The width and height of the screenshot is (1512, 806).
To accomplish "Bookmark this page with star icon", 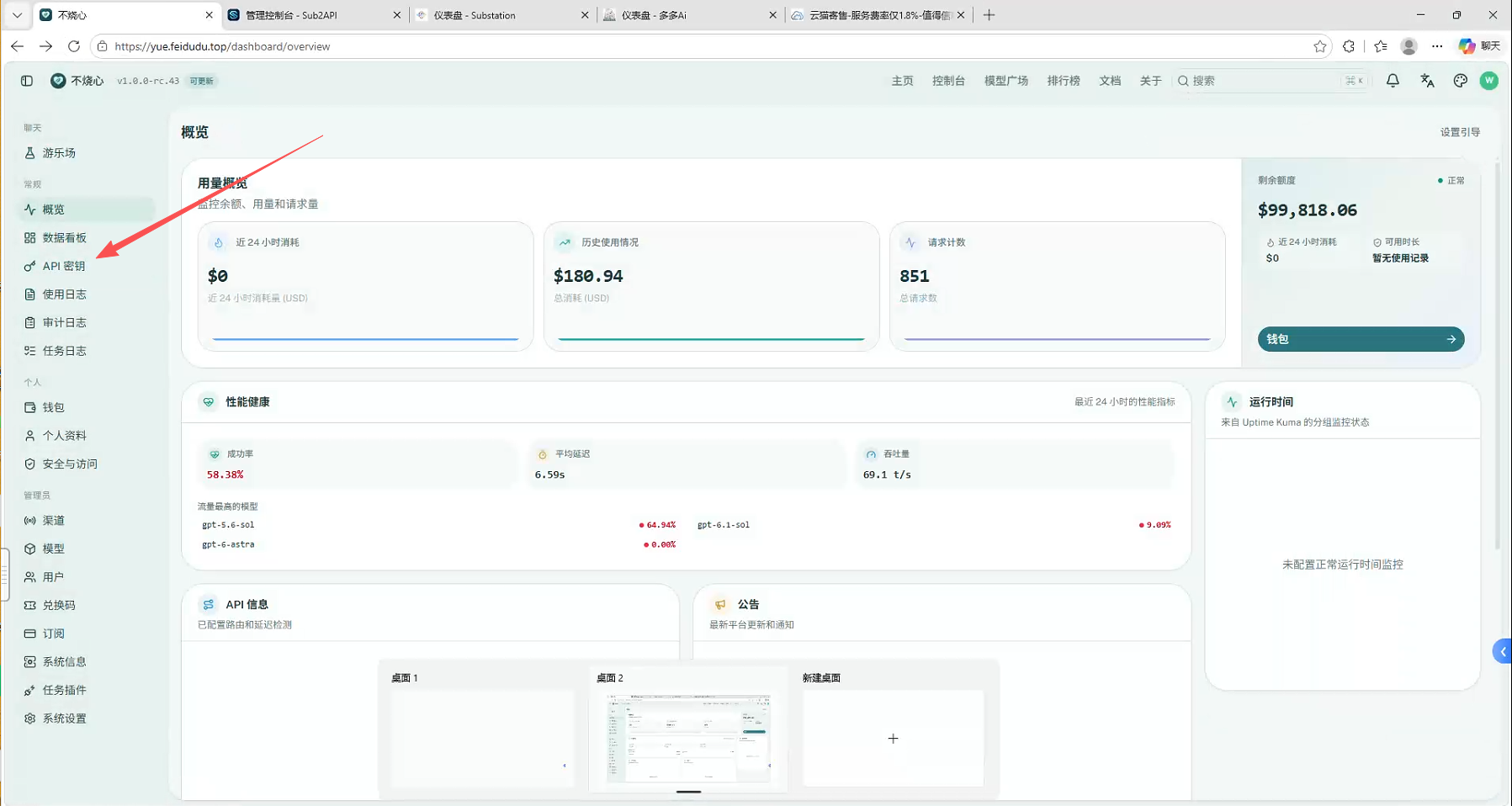I will tap(1319, 46).
